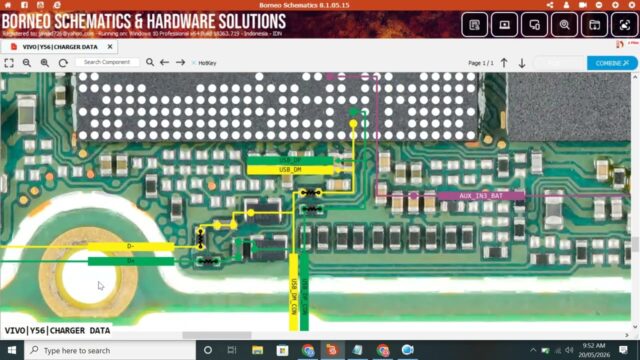Open the user account icon

566,5
